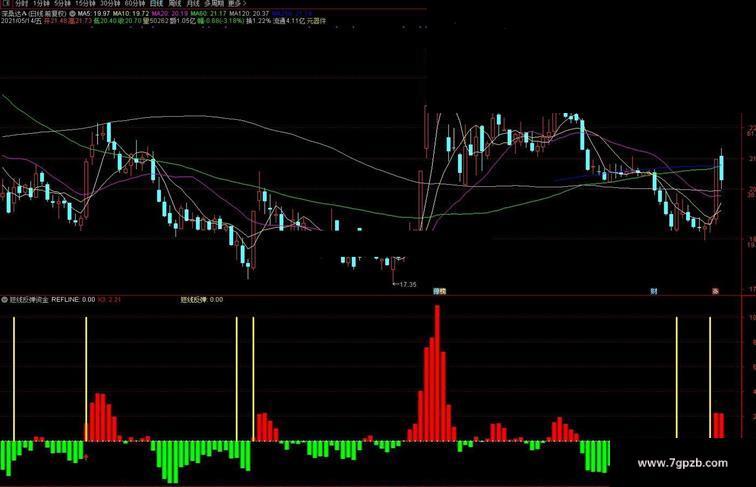Switch to the 月线 monthly chart tab

click(x=193, y=3)
